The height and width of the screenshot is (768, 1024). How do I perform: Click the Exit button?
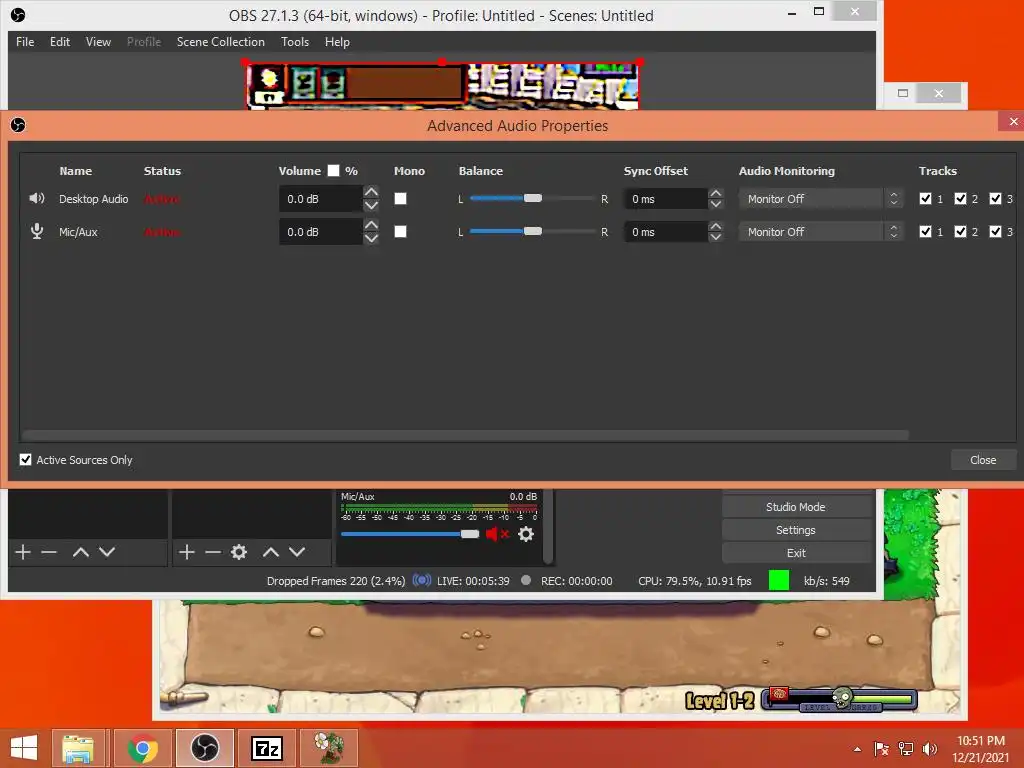(795, 552)
